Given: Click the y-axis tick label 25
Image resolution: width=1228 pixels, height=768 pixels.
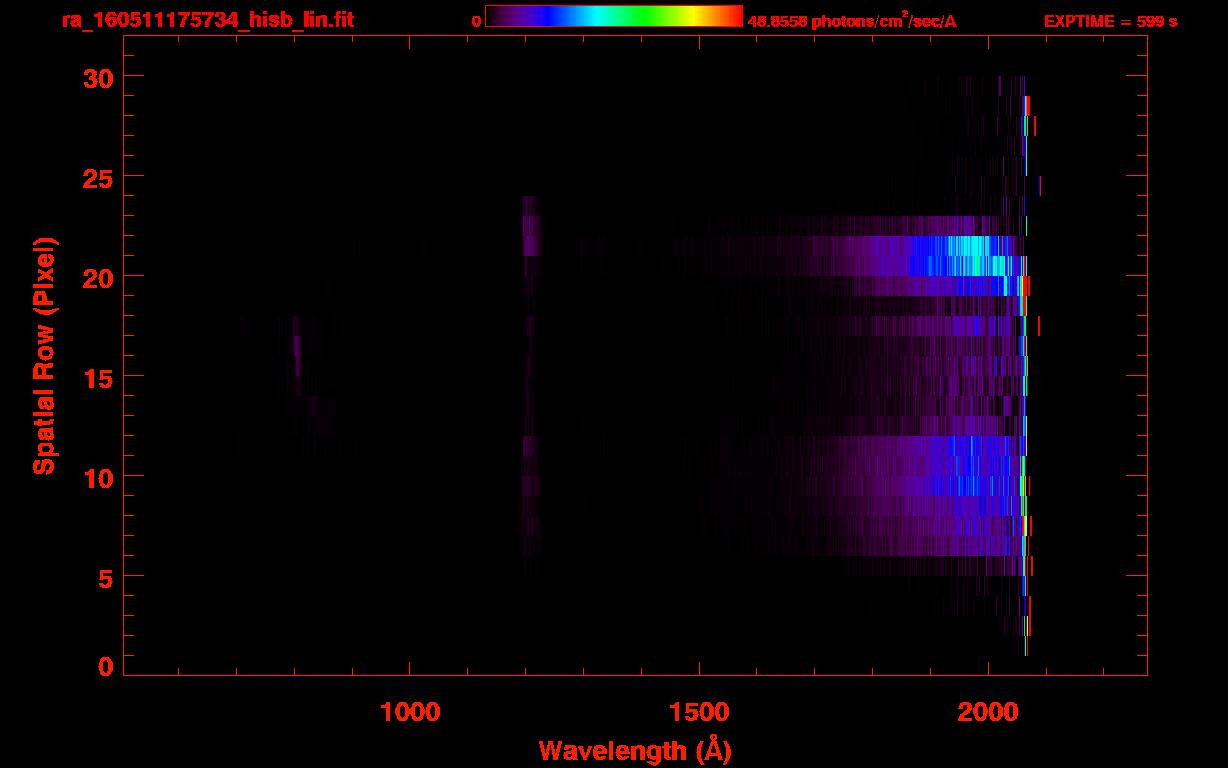Looking at the screenshot, I should click(99, 177).
